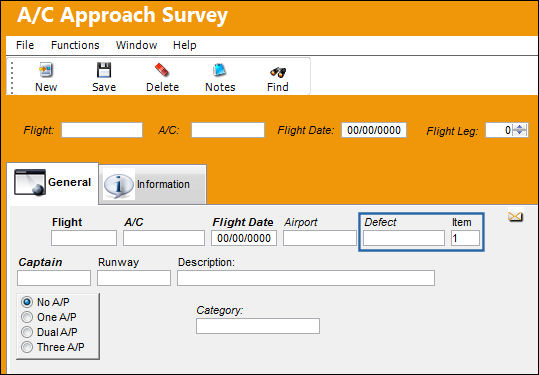This screenshot has width=539, height=375.
Task: Click the New toolbar label
Action: tap(46, 87)
